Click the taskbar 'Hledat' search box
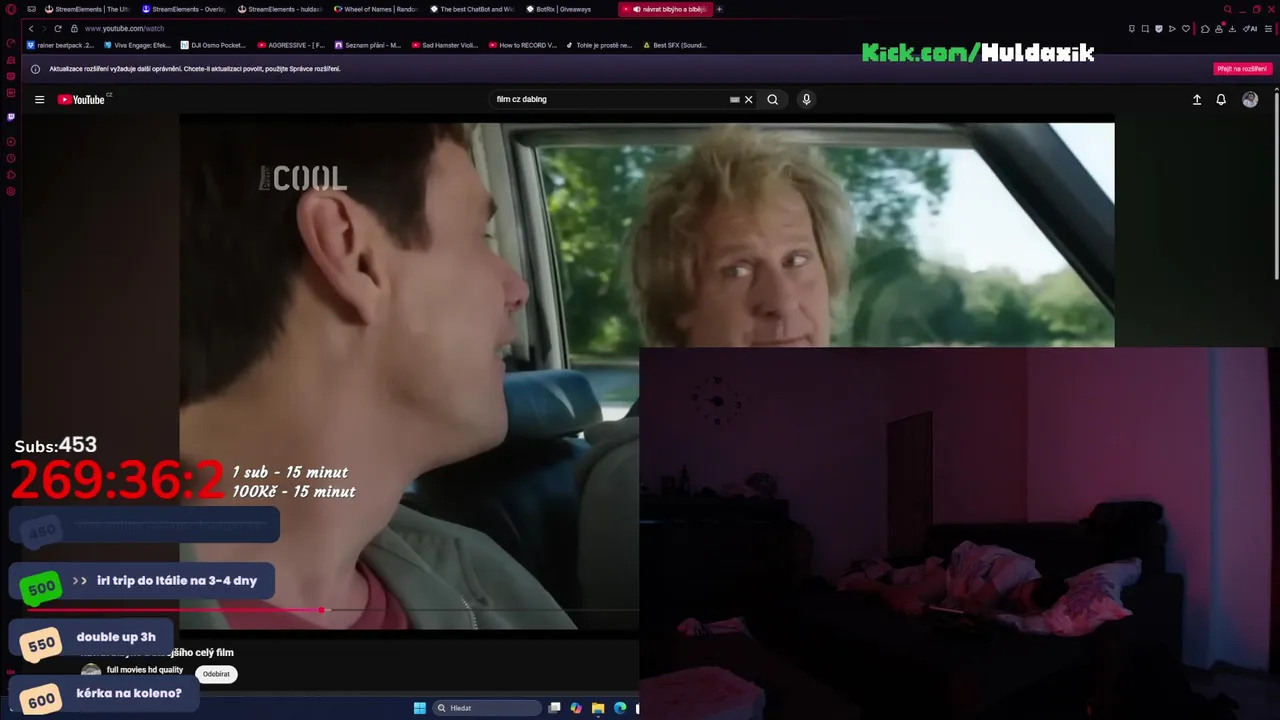 487,708
